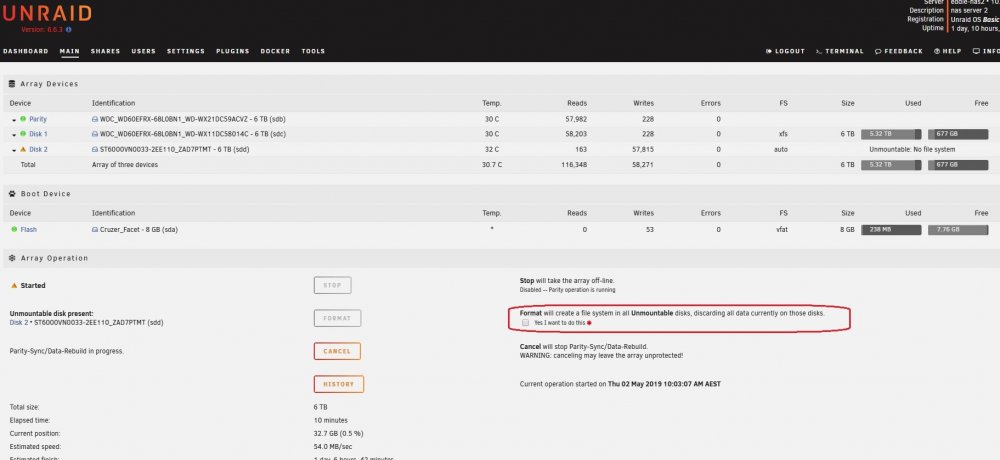This screenshot has height=460, width=1000.
Task: Click Disk 2 orange warning indicator
Action: 23,149
